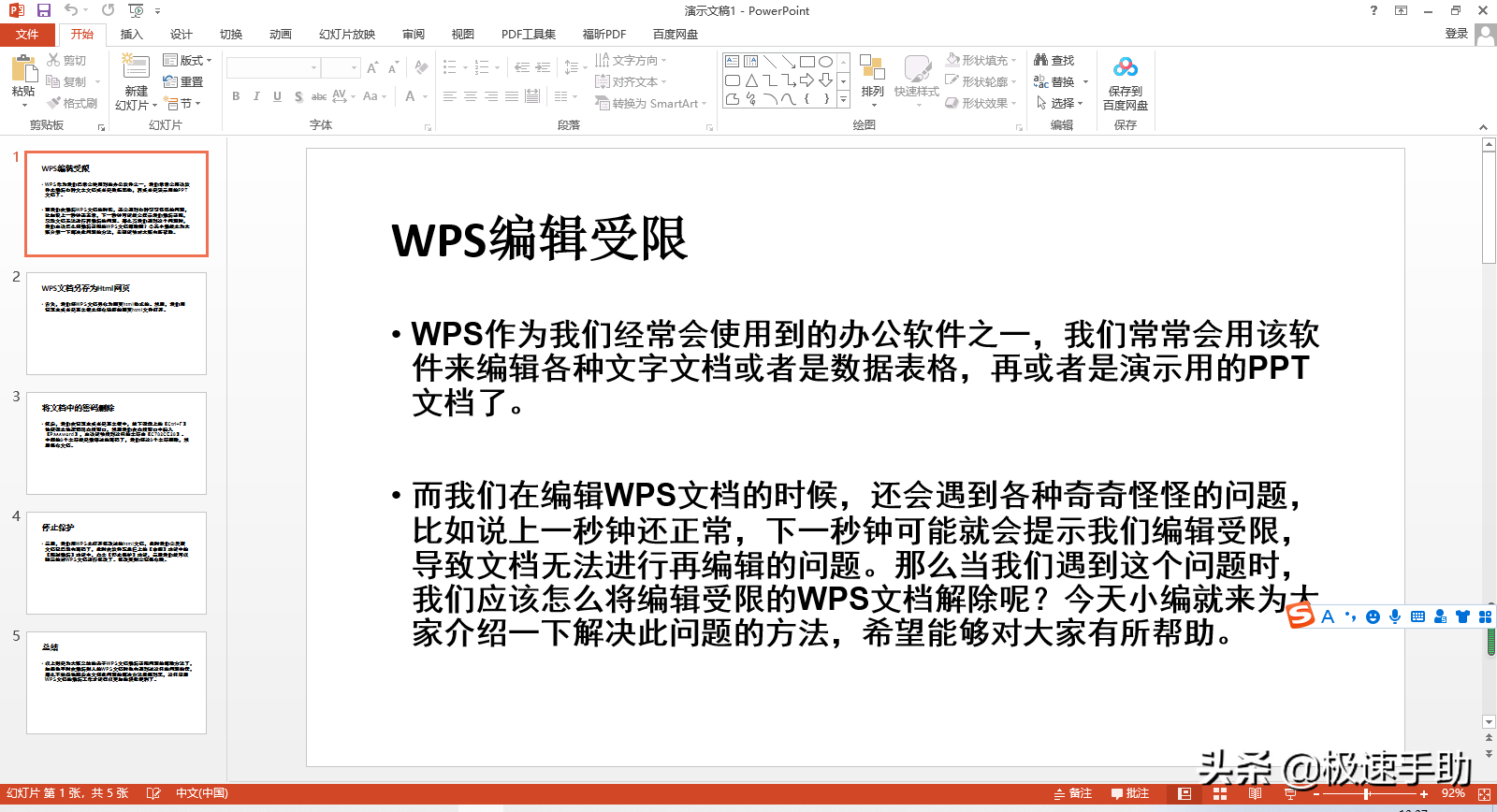Open 快速样式 quick styles

tap(917, 80)
